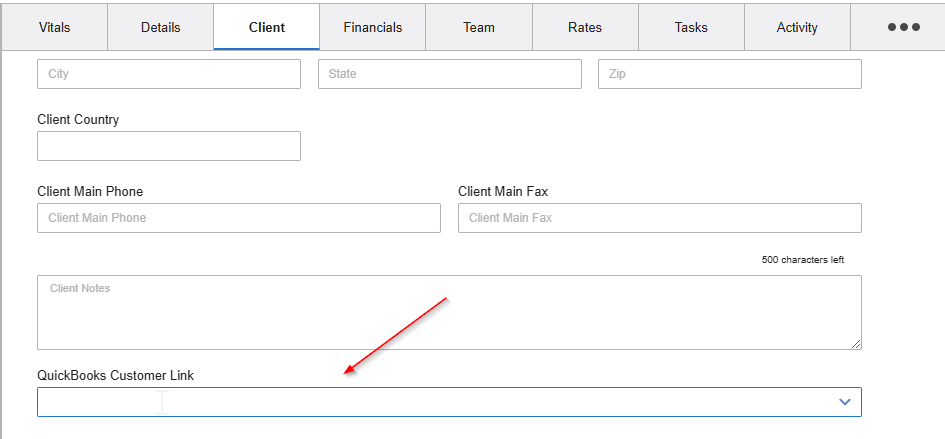Click the 'Client Main Phone' label text
This screenshot has width=945, height=439.
point(90,191)
